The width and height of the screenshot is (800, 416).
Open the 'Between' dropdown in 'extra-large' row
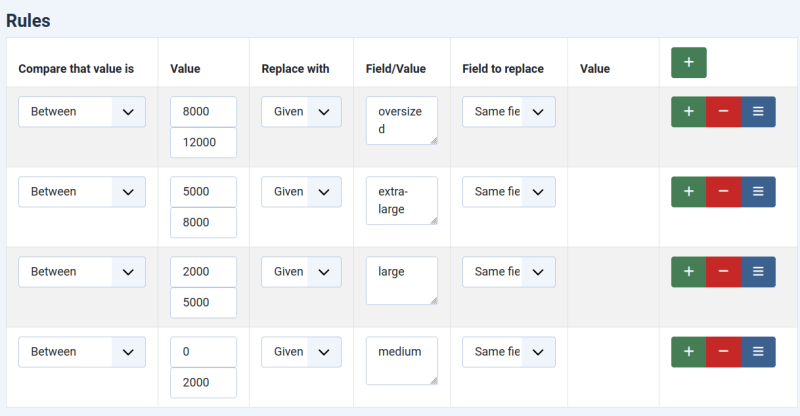pyautogui.click(x=82, y=192)
